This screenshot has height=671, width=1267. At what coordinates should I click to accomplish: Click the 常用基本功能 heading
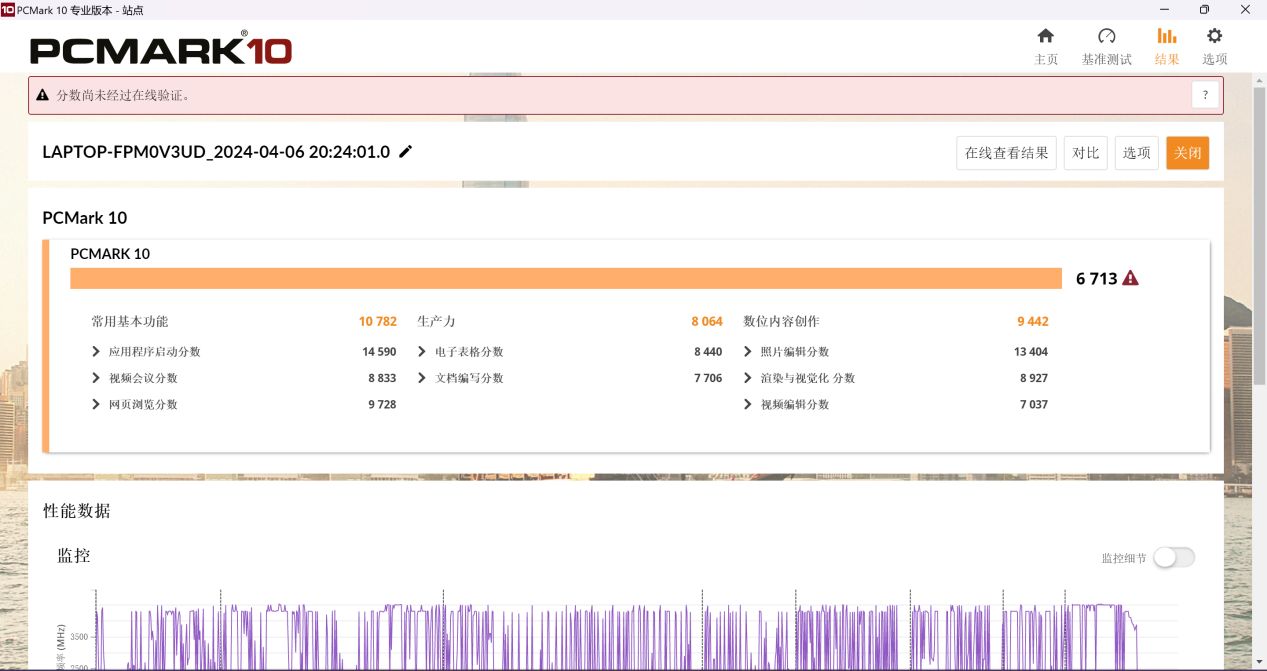[130, 321]
